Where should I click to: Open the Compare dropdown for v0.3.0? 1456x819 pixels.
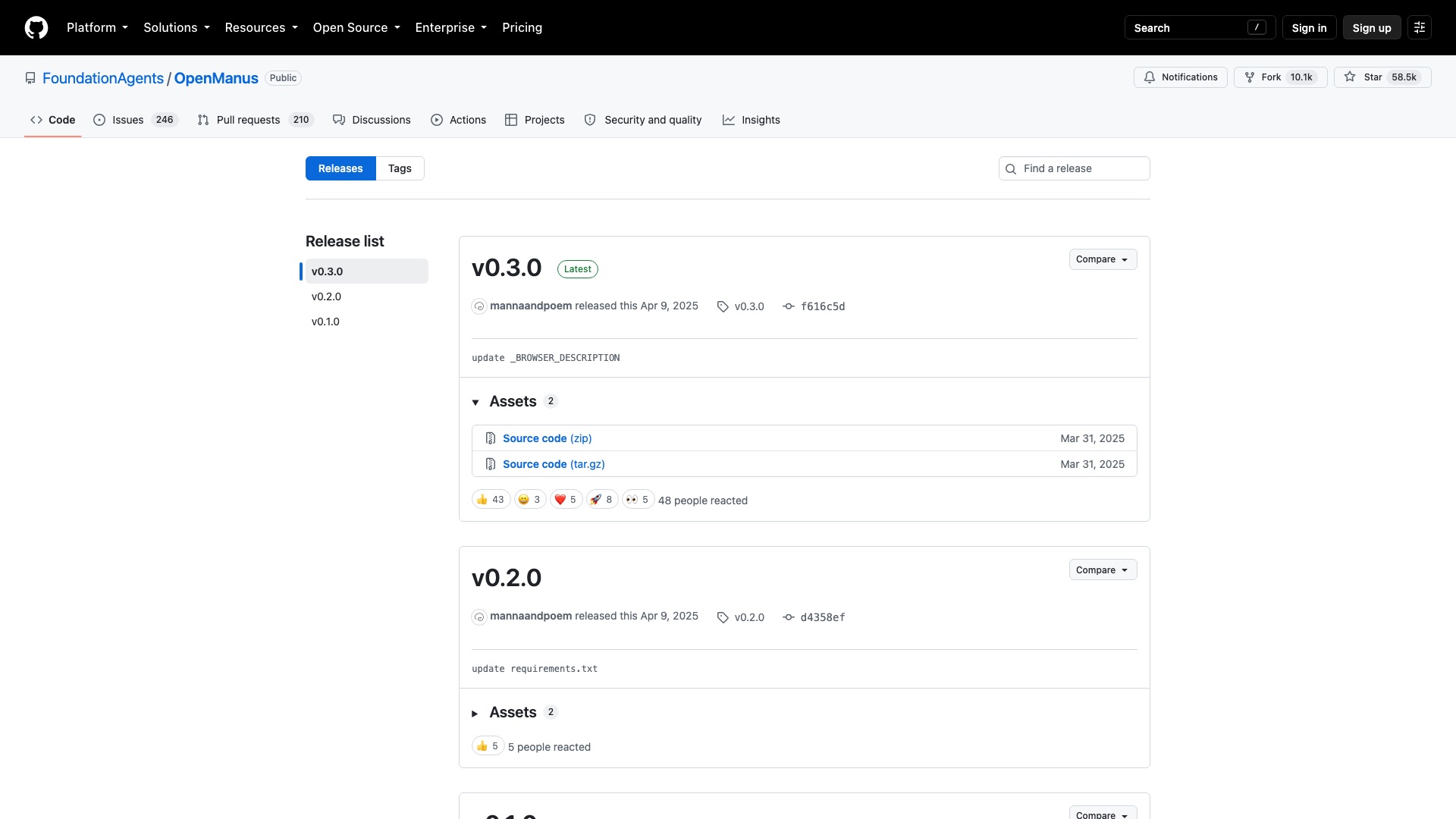tap(1103, 259)
